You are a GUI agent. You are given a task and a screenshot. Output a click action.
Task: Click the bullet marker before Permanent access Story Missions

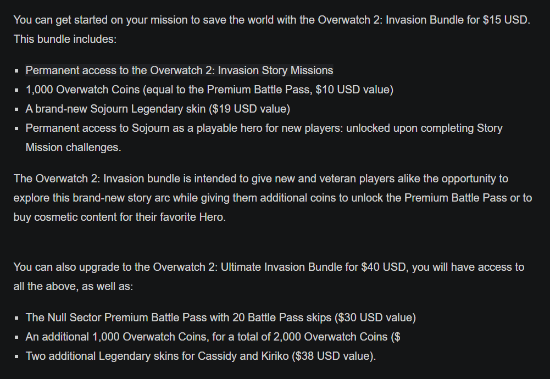[16, 71]
